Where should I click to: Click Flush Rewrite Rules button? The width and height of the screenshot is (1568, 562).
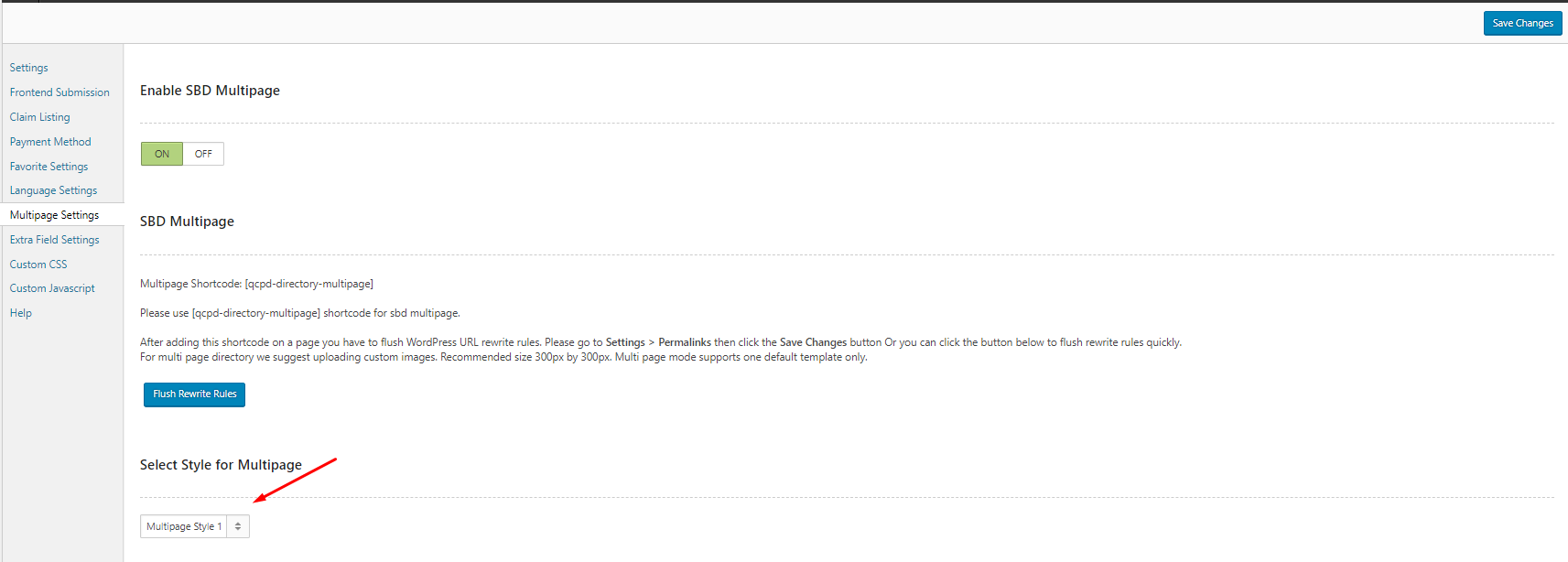click(194, 394)
